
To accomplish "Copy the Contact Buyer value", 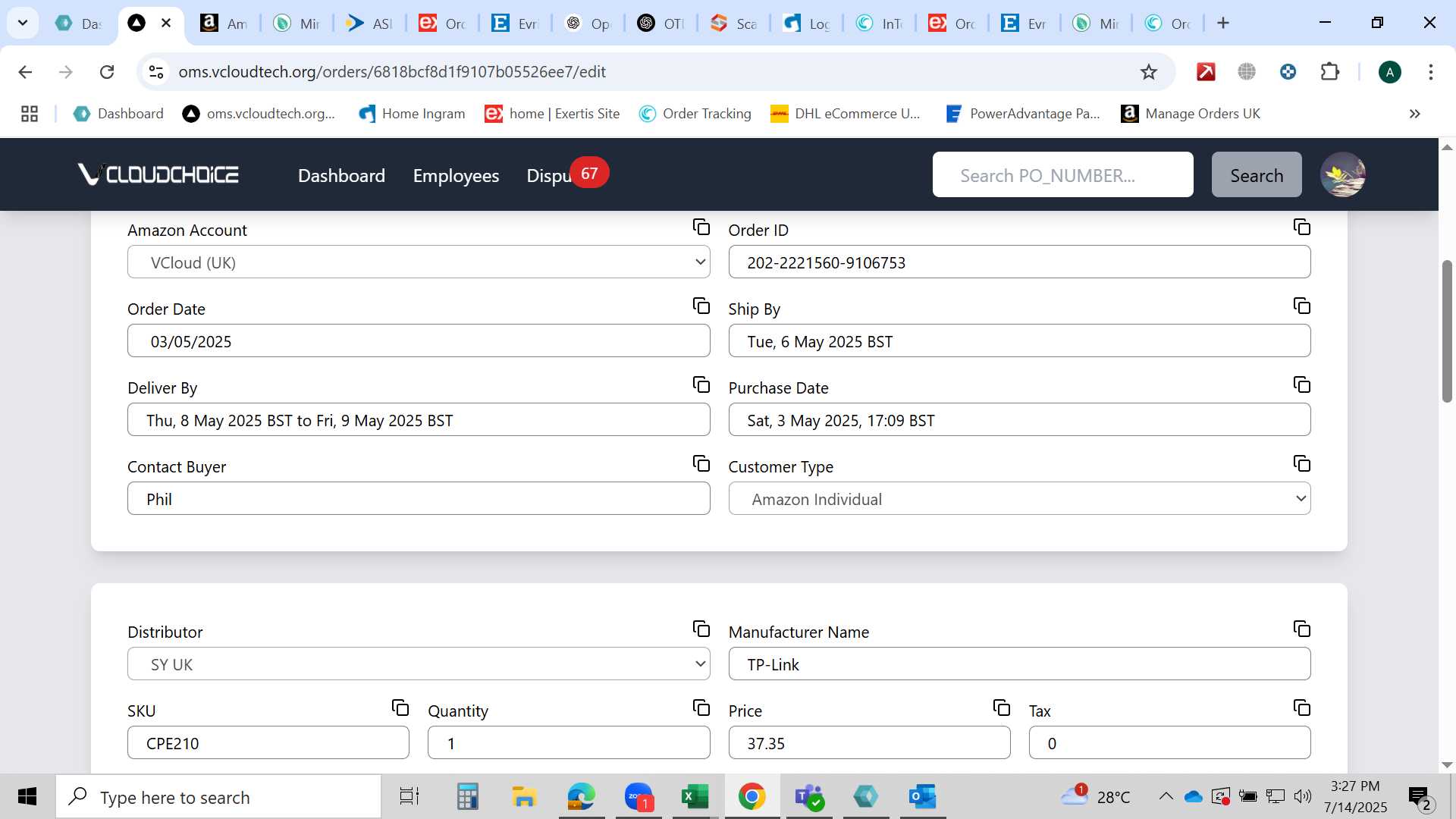I will [x=701, y=464].
